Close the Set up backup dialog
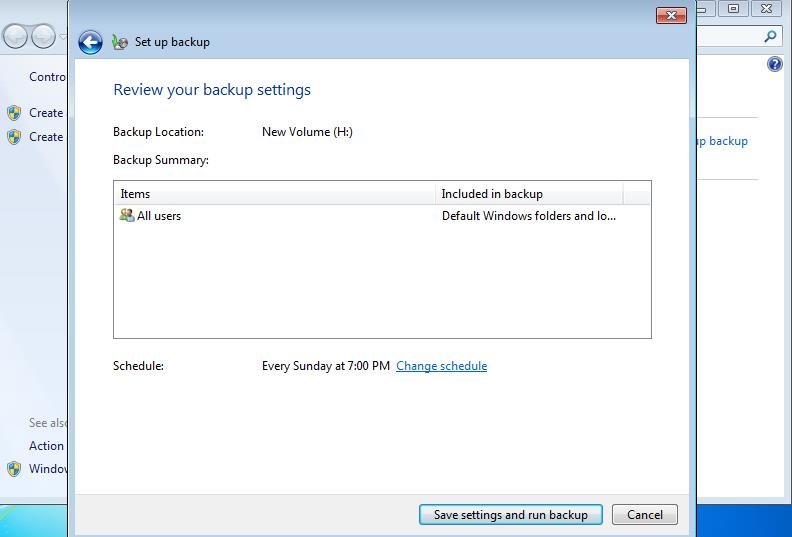Screen dimensions: 792x537 click(x=670, y=16)
